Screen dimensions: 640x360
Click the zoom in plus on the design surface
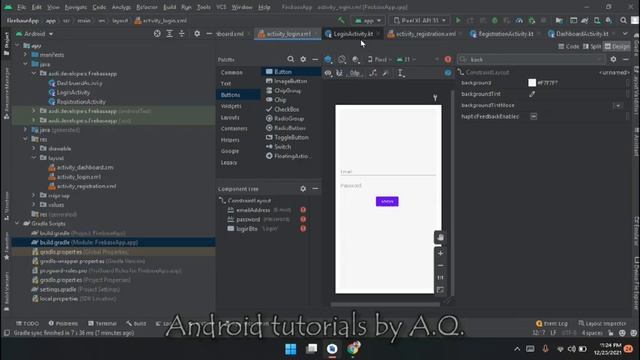[440, 253]
